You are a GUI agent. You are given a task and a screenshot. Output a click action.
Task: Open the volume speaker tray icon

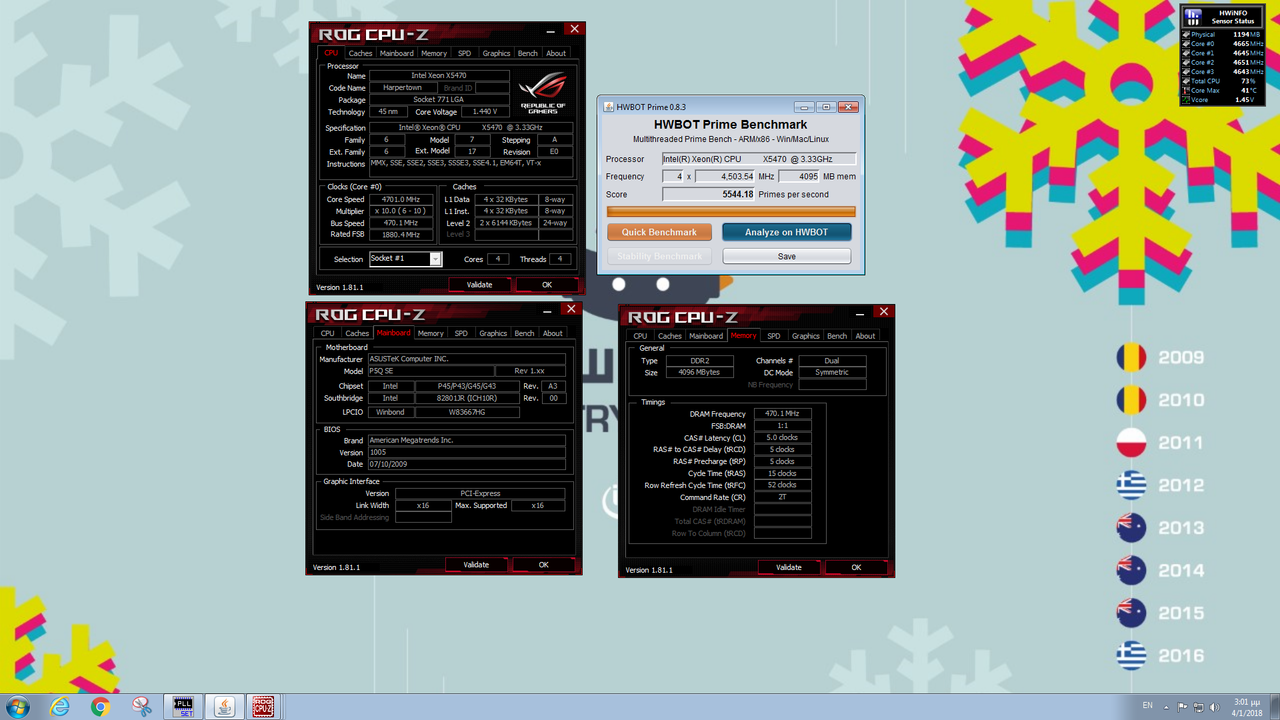1214,706
